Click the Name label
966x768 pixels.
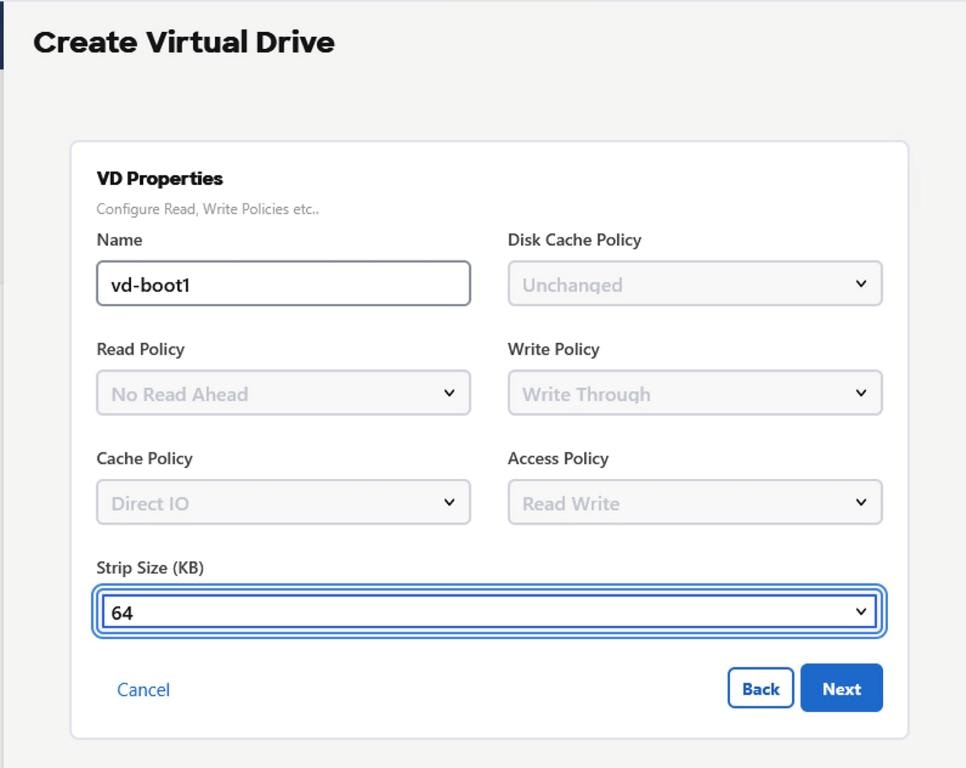pyautogui.click(x=120, y=240)
